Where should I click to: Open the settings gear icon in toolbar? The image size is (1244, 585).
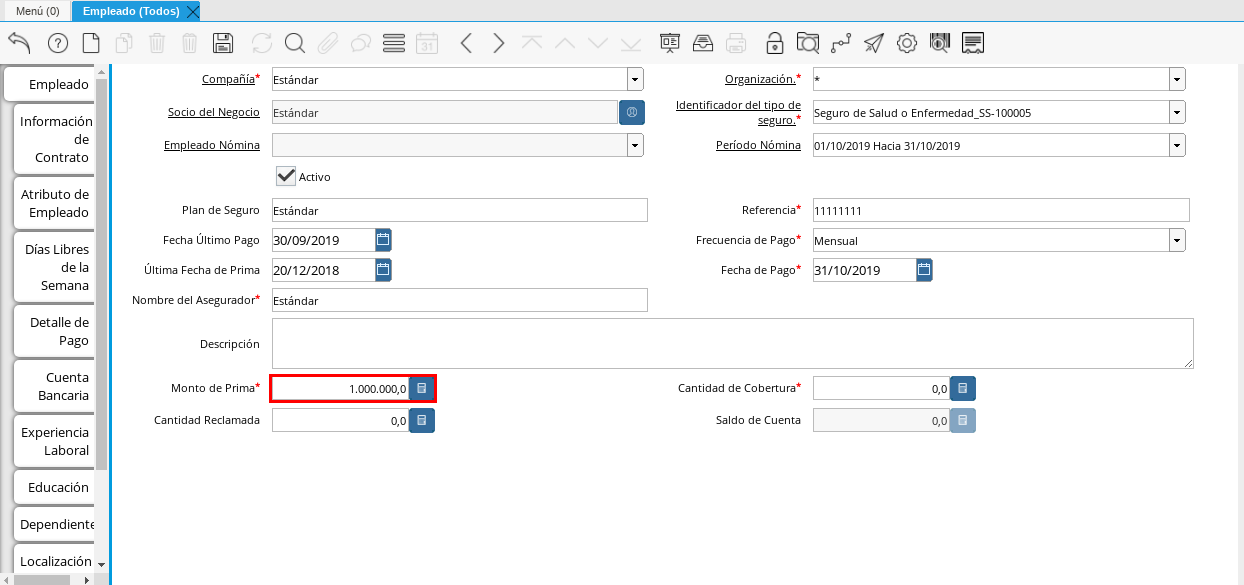click(x=907, y=43)
